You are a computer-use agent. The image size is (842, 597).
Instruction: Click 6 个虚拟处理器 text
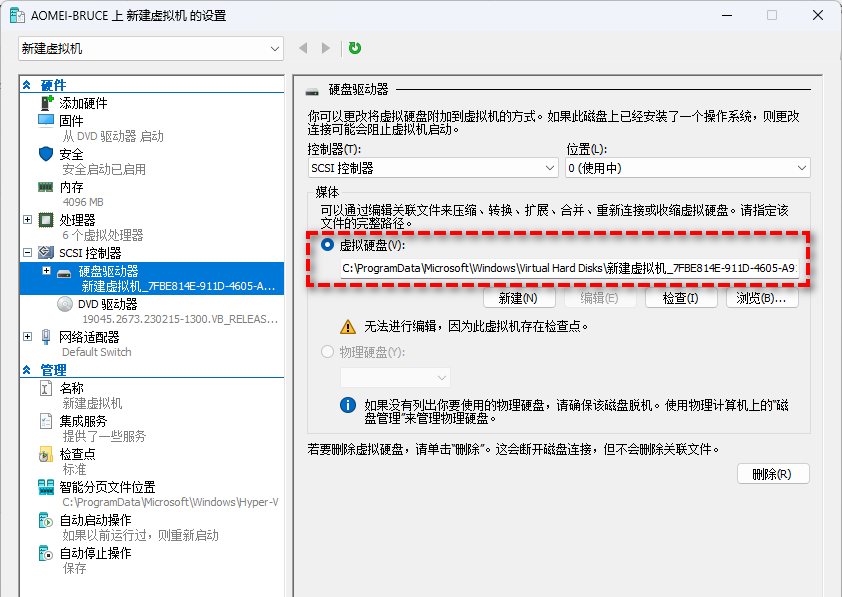coord(103,235)
